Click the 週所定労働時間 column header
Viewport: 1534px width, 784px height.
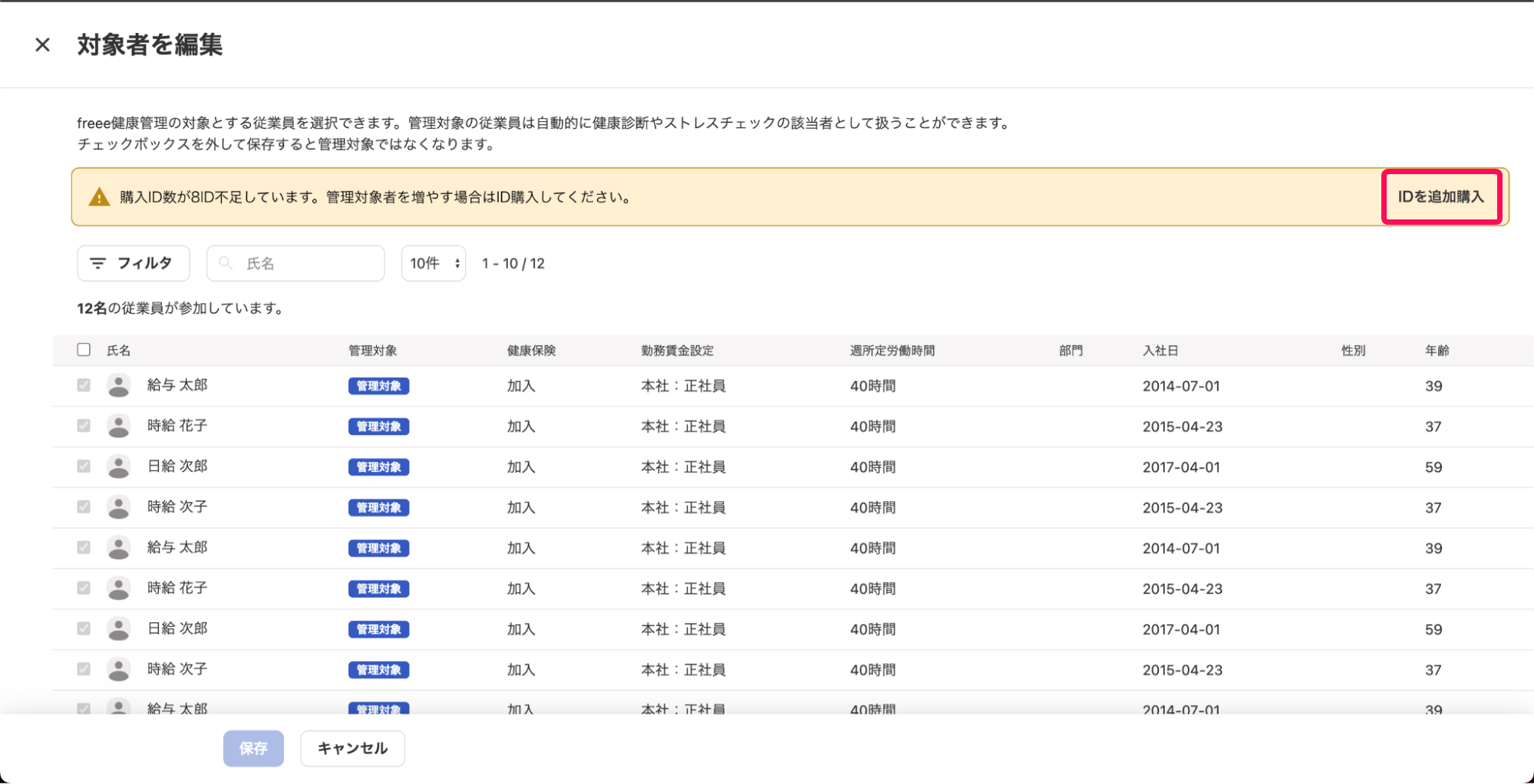[892, 351]
